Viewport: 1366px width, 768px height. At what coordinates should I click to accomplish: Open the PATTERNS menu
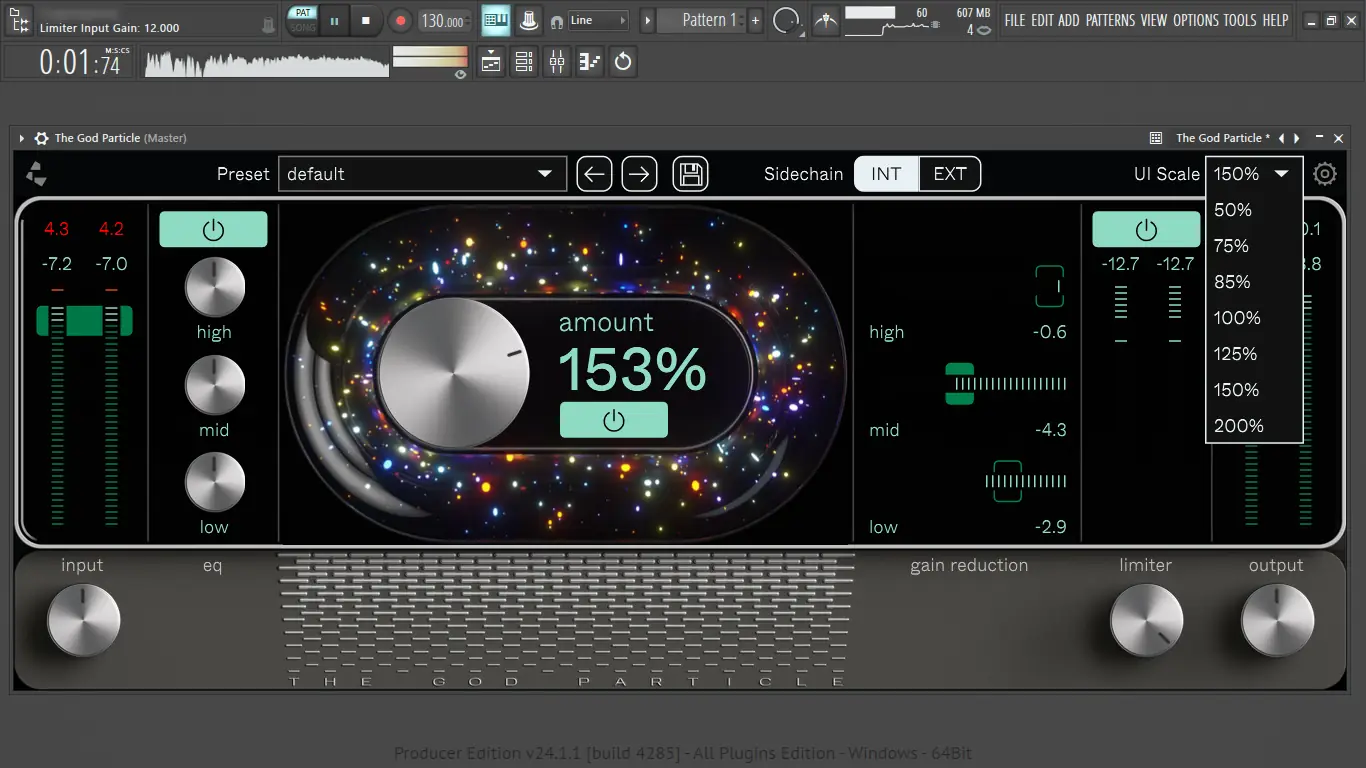[1110, 20]
